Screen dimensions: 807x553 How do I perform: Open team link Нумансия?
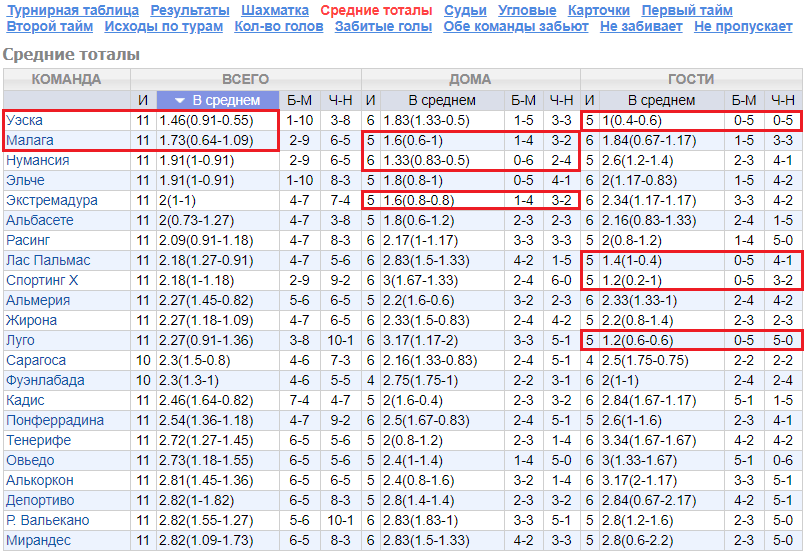(x=38, y=161)
